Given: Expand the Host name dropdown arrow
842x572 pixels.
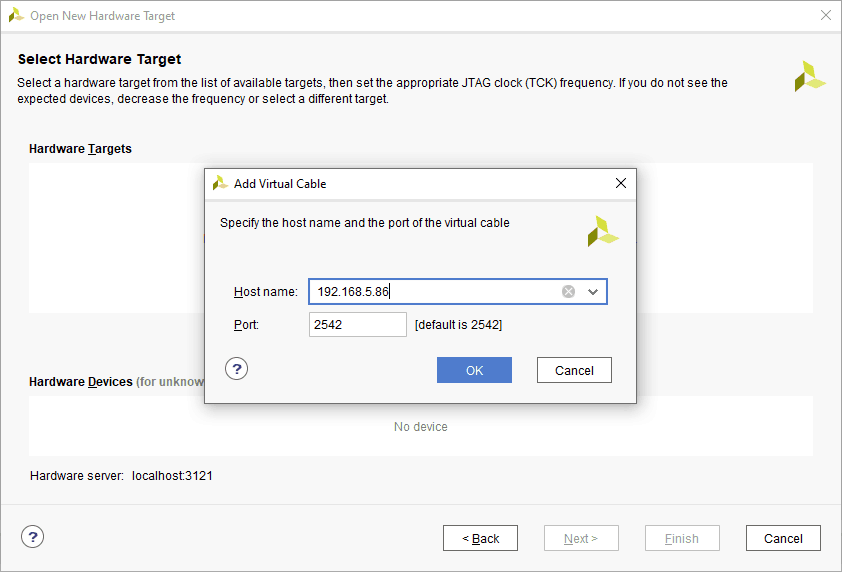Looking at the screenshot, I should click(593, 292).
